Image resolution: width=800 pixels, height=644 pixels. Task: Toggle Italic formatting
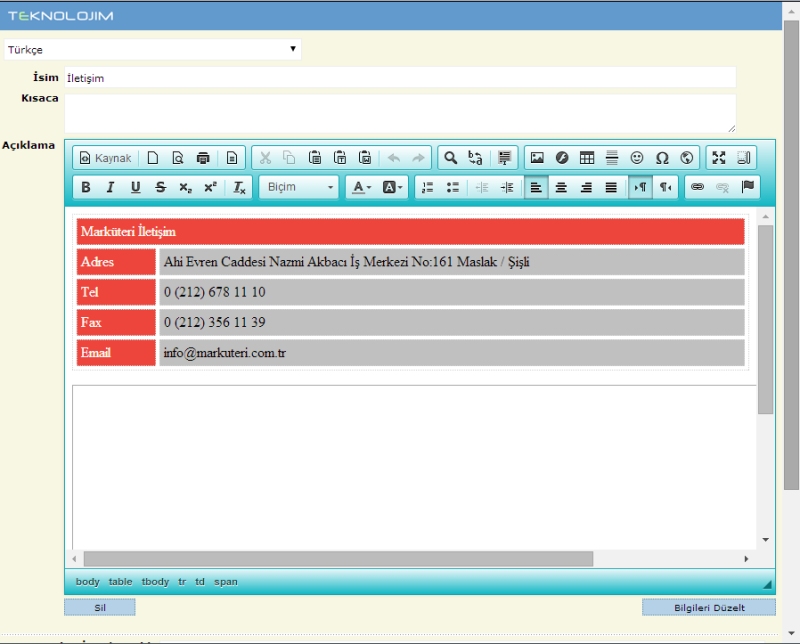click(110, 187)
